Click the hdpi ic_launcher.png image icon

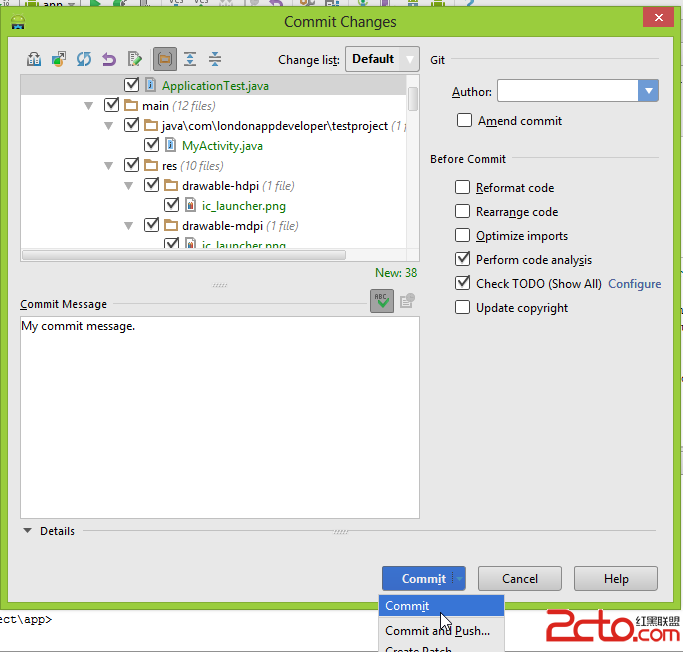tap(190, 205)
